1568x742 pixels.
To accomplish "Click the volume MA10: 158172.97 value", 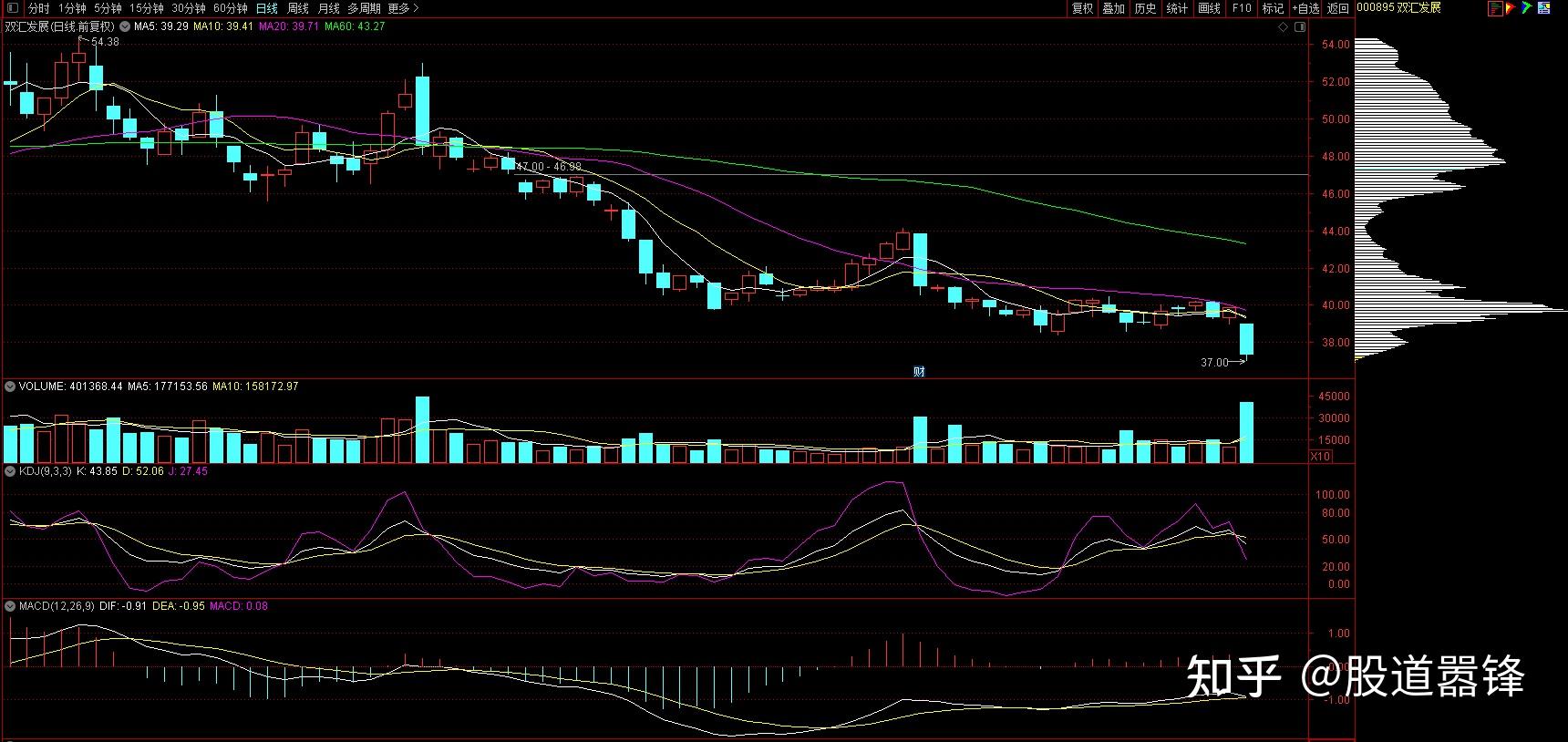I will [255, 386].
